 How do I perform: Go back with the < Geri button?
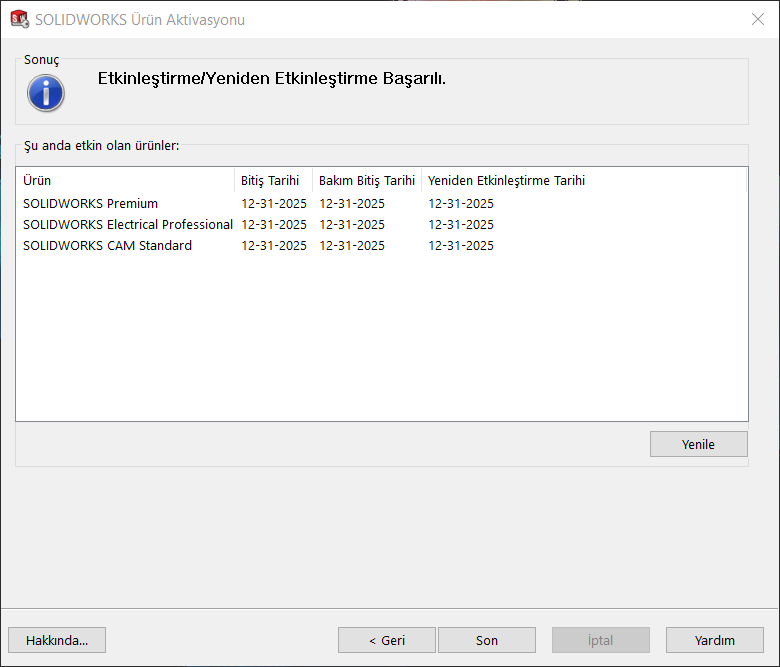[x=387, y=640]
